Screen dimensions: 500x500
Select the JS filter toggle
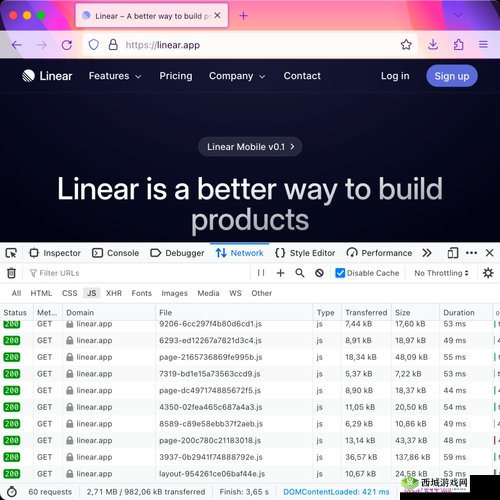point(92,293)
